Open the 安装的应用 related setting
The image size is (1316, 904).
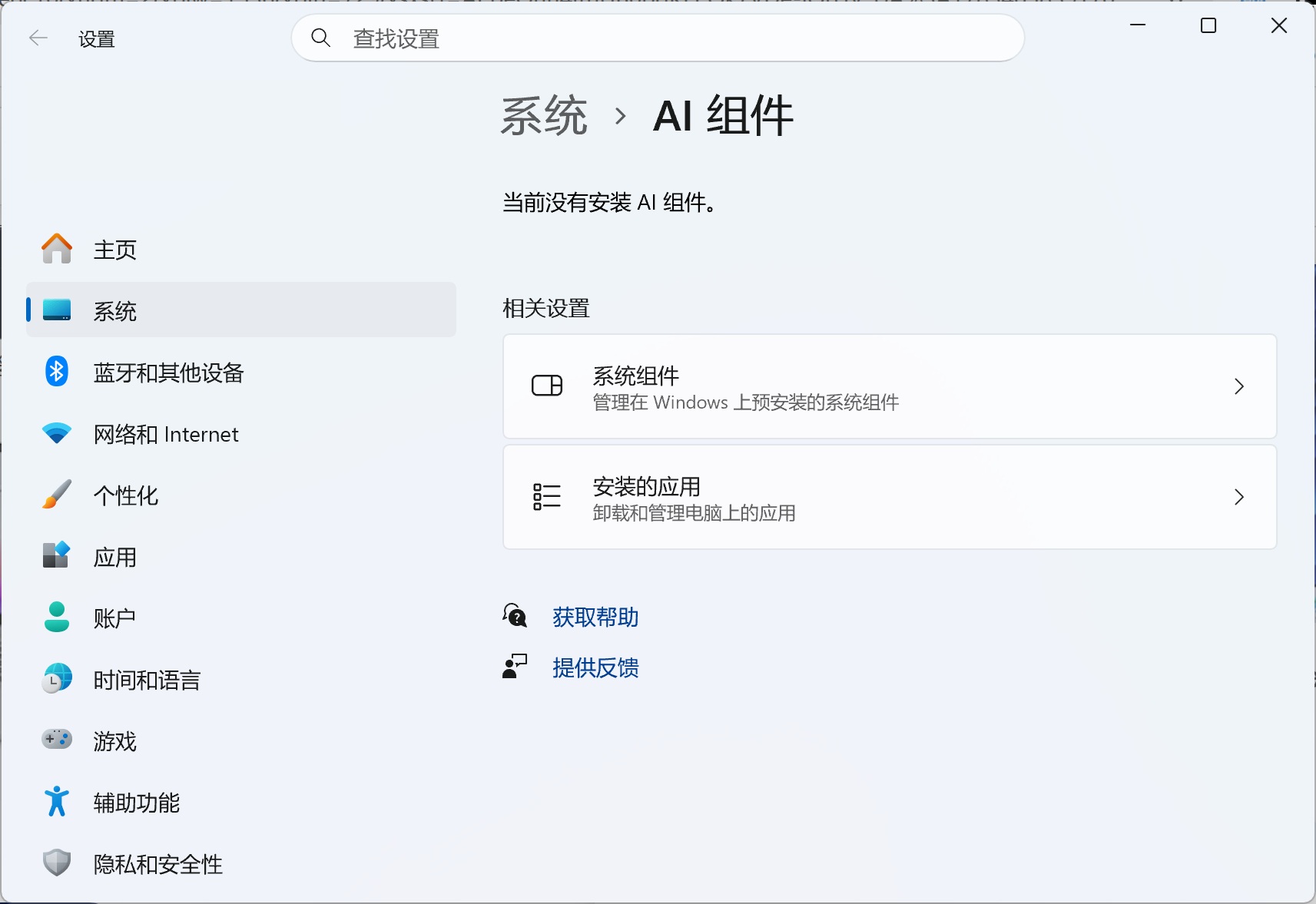coord(890,497)
